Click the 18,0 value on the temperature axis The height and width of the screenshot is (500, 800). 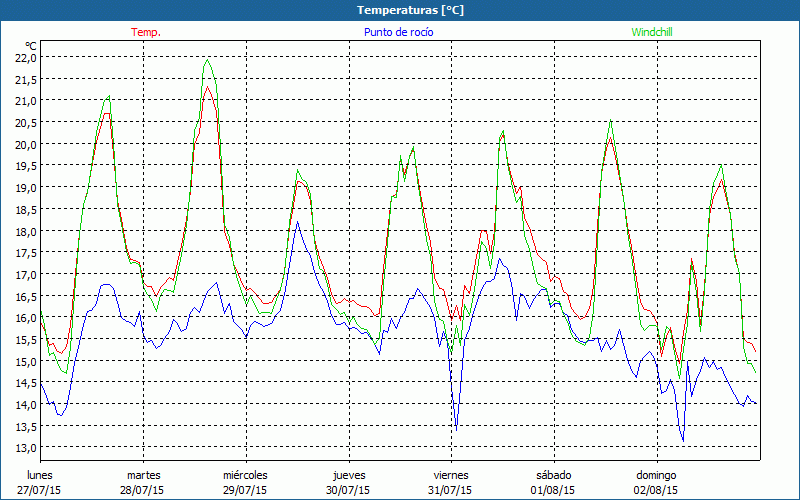[x=26, y=231]
